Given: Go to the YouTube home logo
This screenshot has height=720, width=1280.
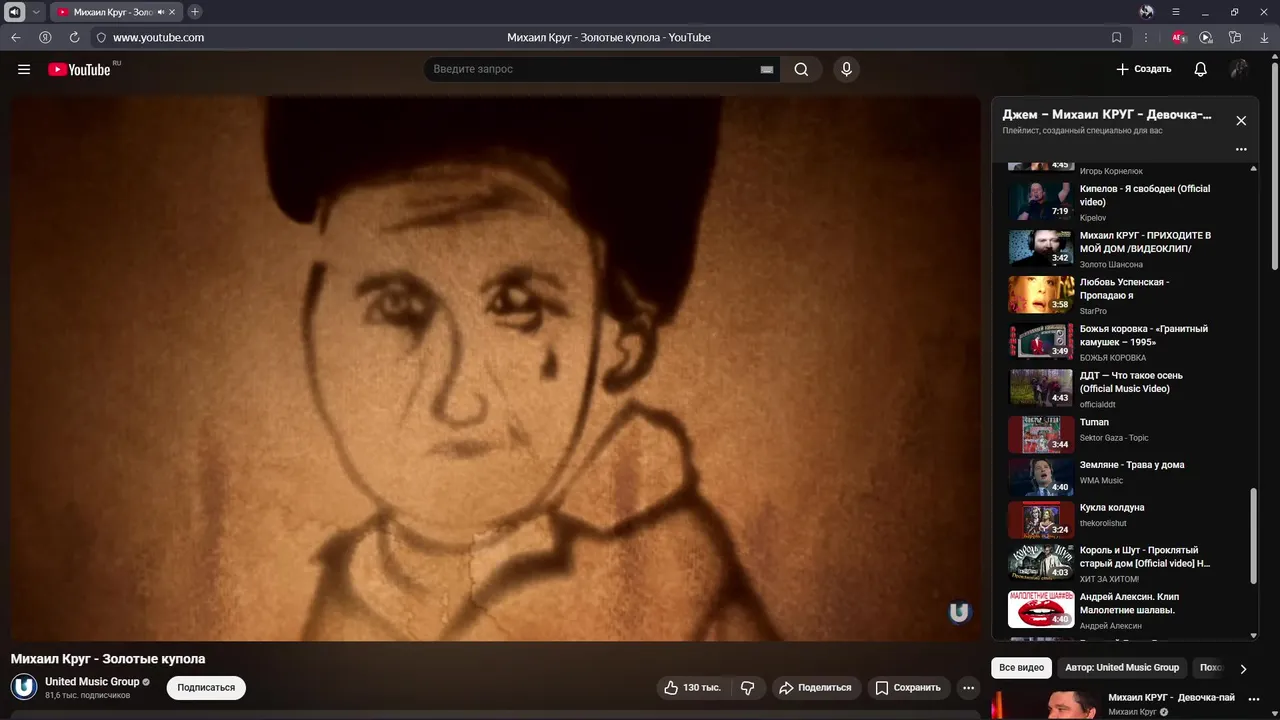Looking at the screenshot, I should 79,69.
